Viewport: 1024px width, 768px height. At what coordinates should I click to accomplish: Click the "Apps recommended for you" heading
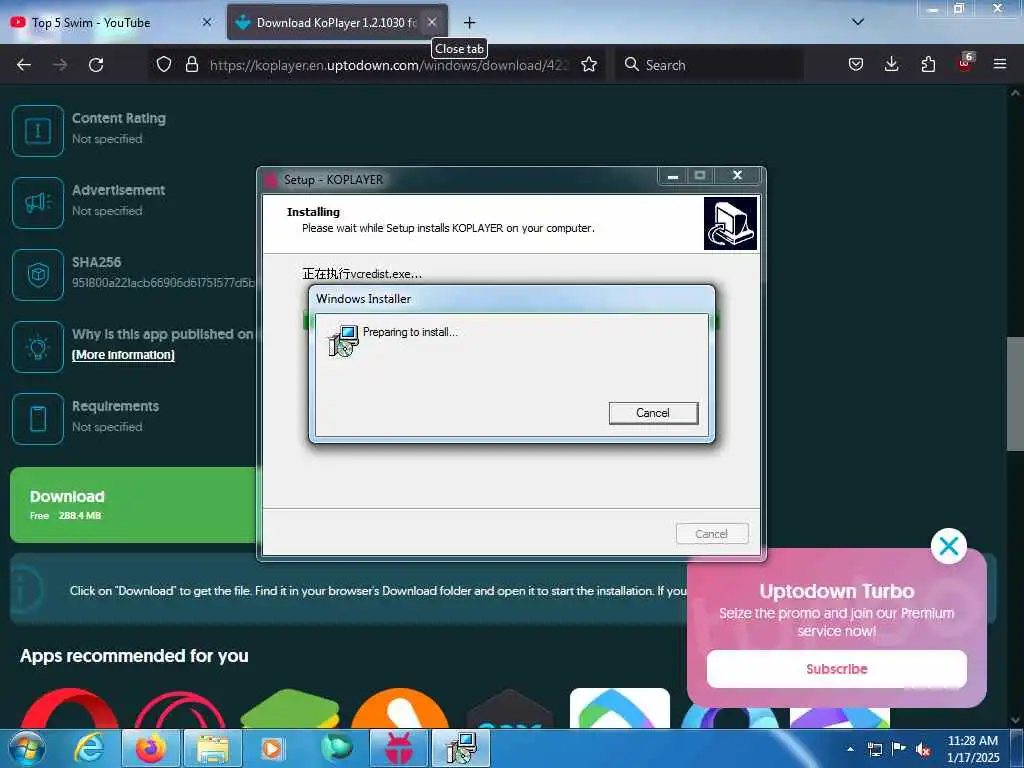134,656
